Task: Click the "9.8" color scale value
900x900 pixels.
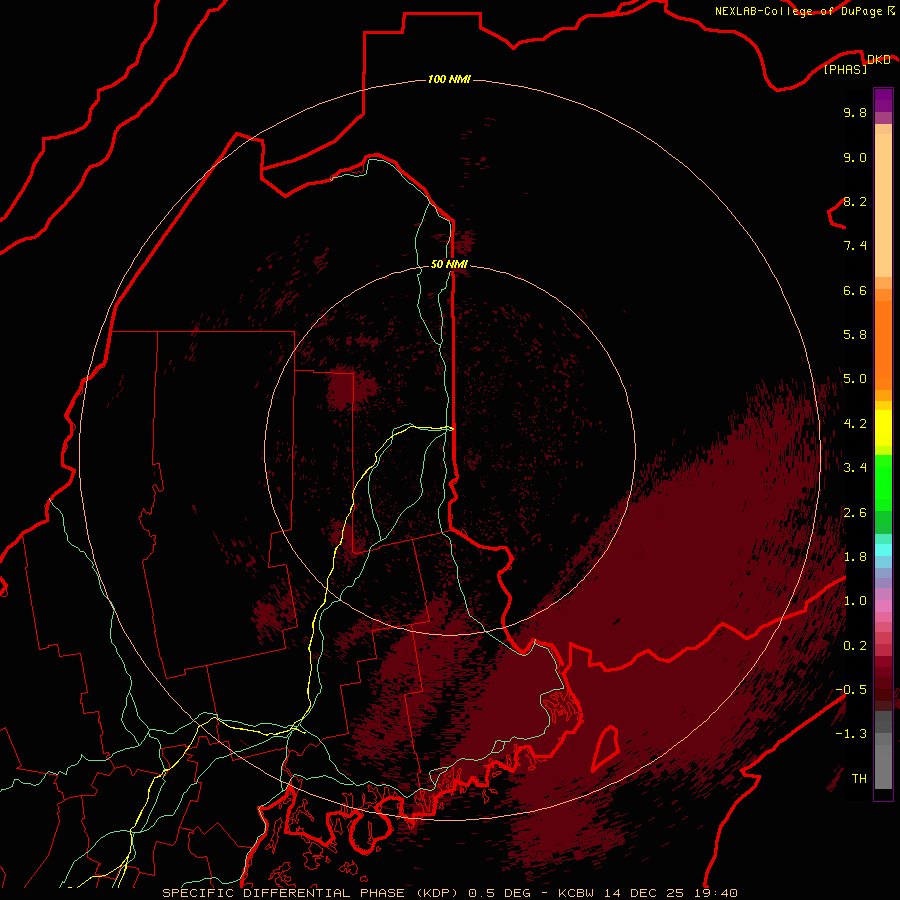Action: click(855, 112)
